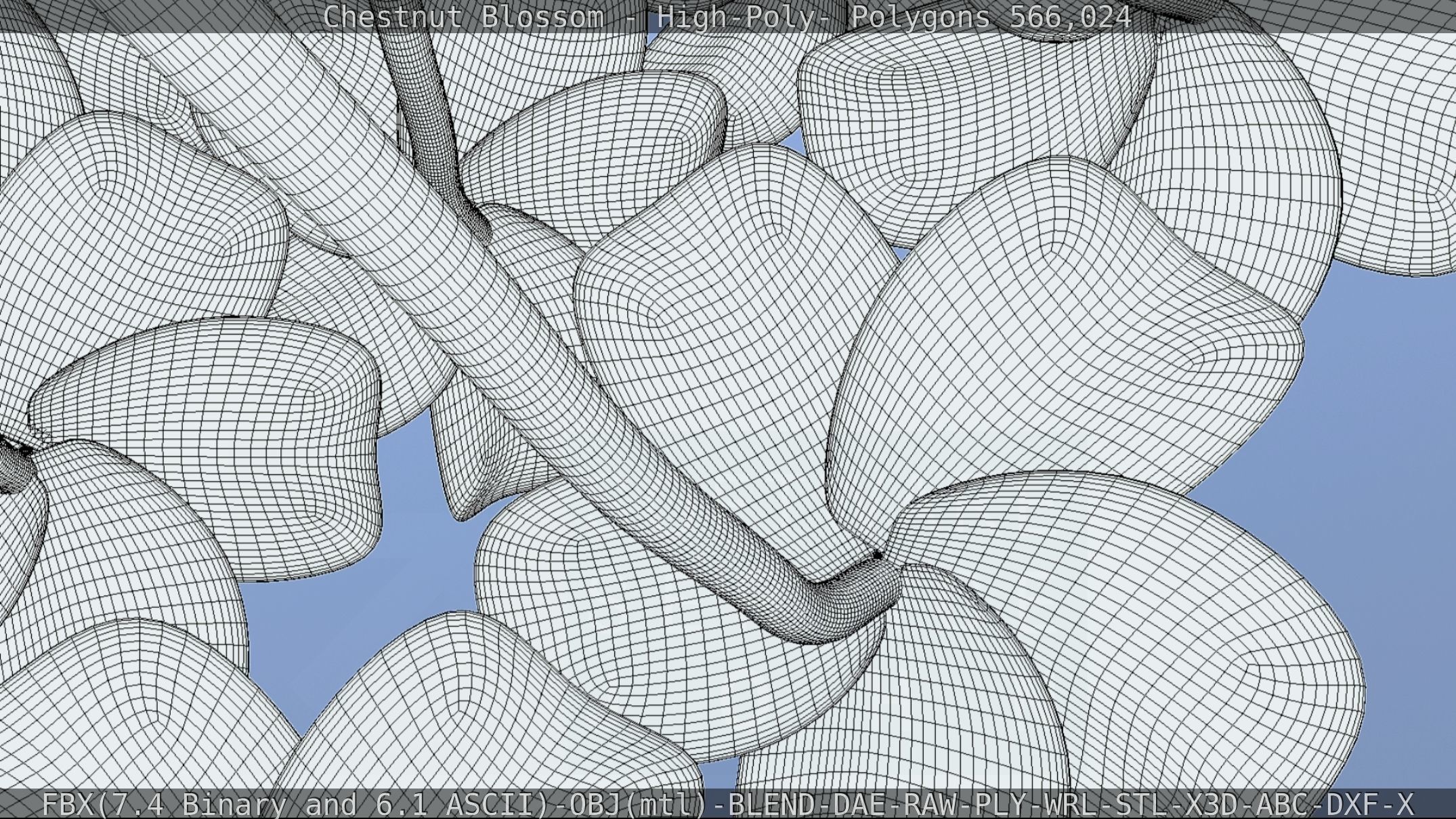
Task: Click the Polygons 566,024 count text
Action: tap(990, 17)
